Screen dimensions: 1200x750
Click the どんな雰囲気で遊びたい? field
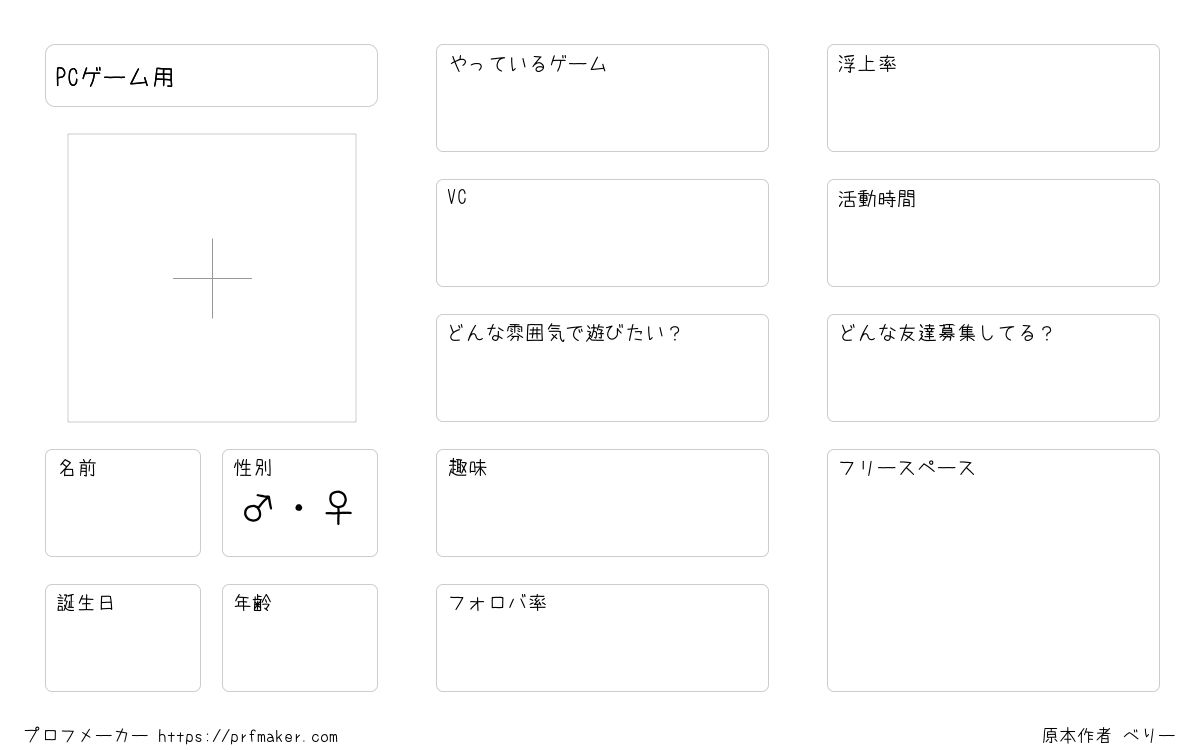602,368
